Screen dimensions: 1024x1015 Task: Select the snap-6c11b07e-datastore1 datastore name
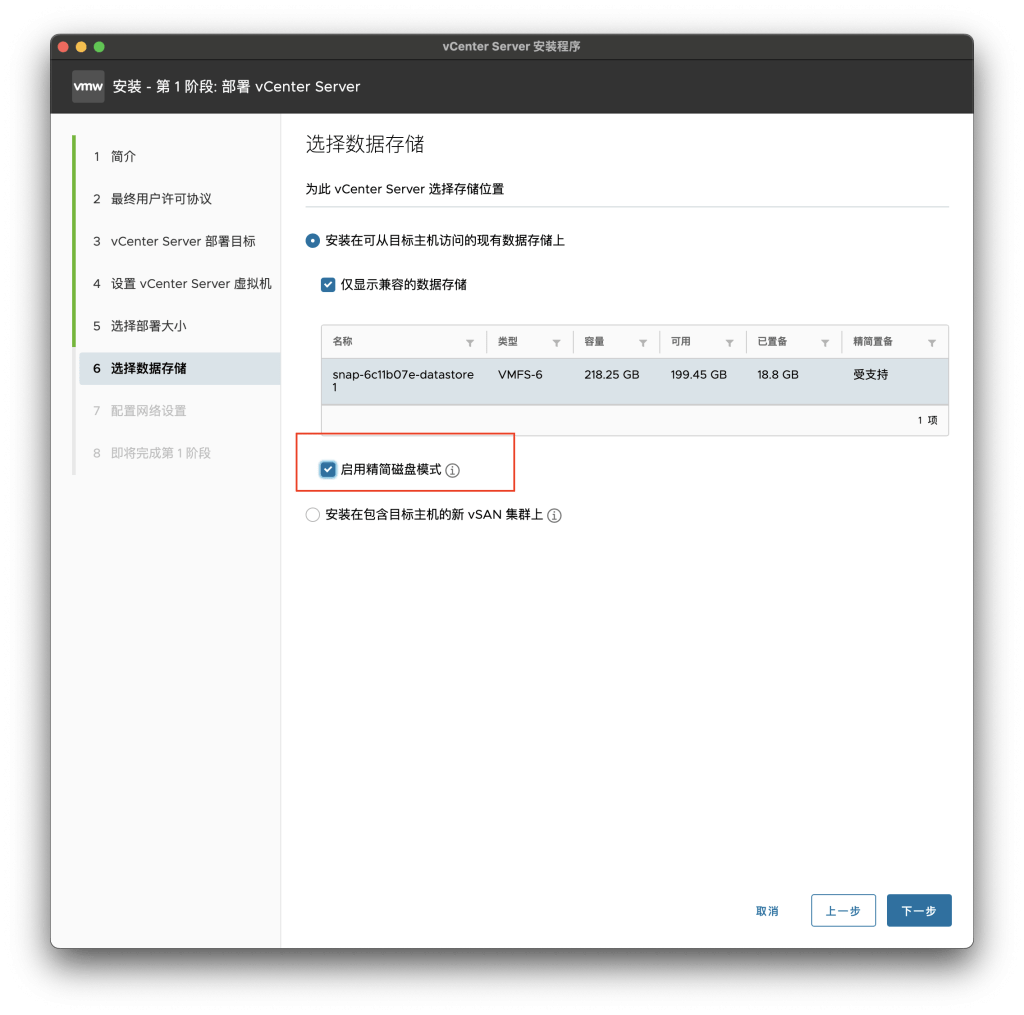[403, 381]
